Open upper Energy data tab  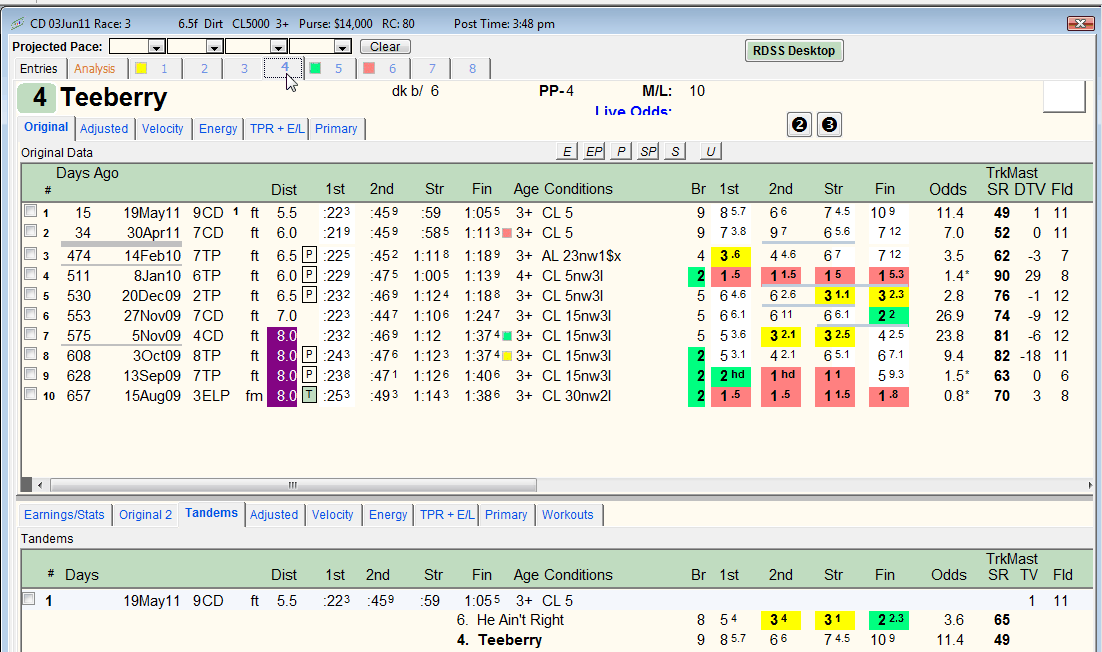click(x=218, y=129)
